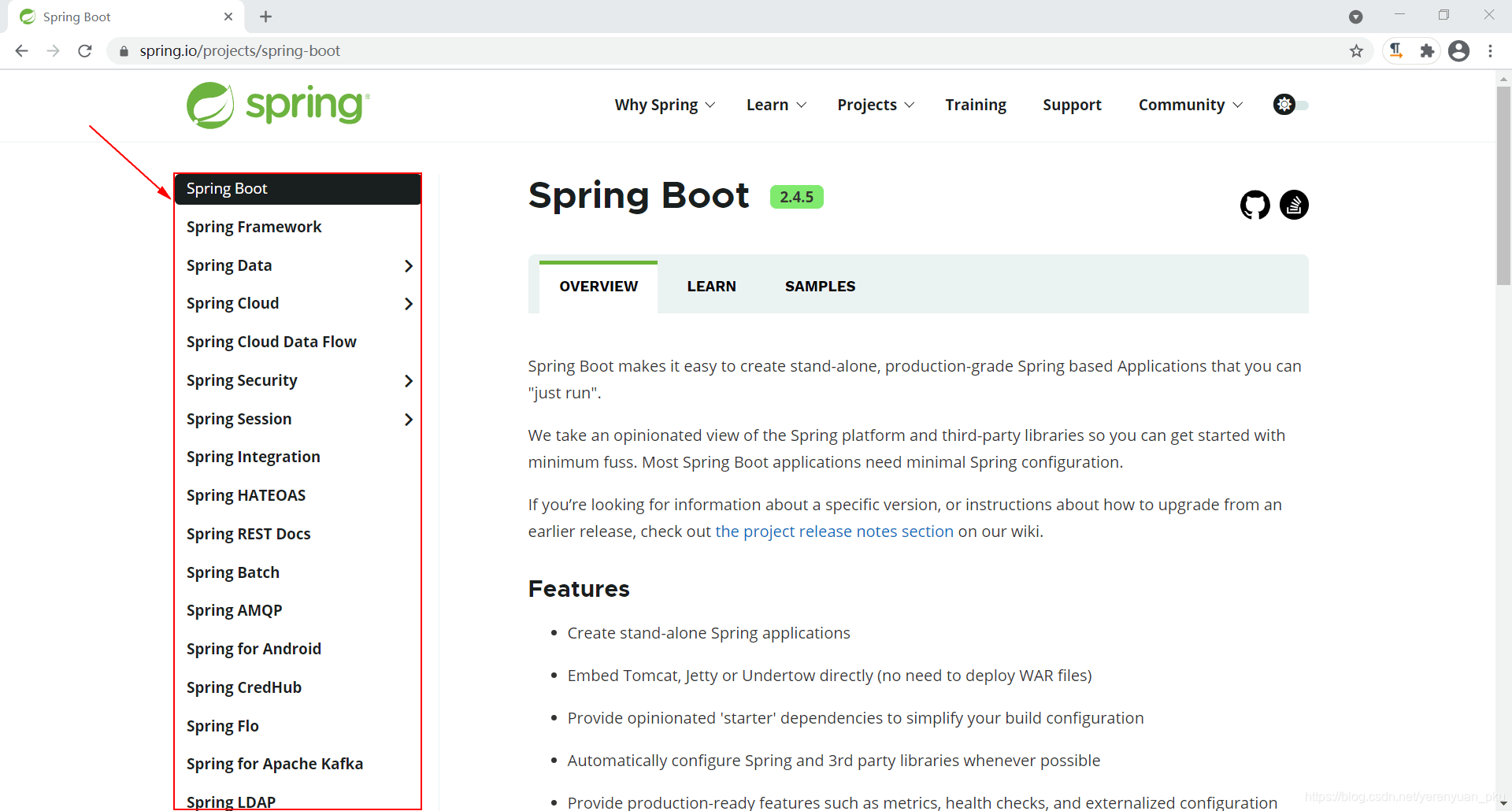Open the Stack Overflow icon link

(1294, 205)
